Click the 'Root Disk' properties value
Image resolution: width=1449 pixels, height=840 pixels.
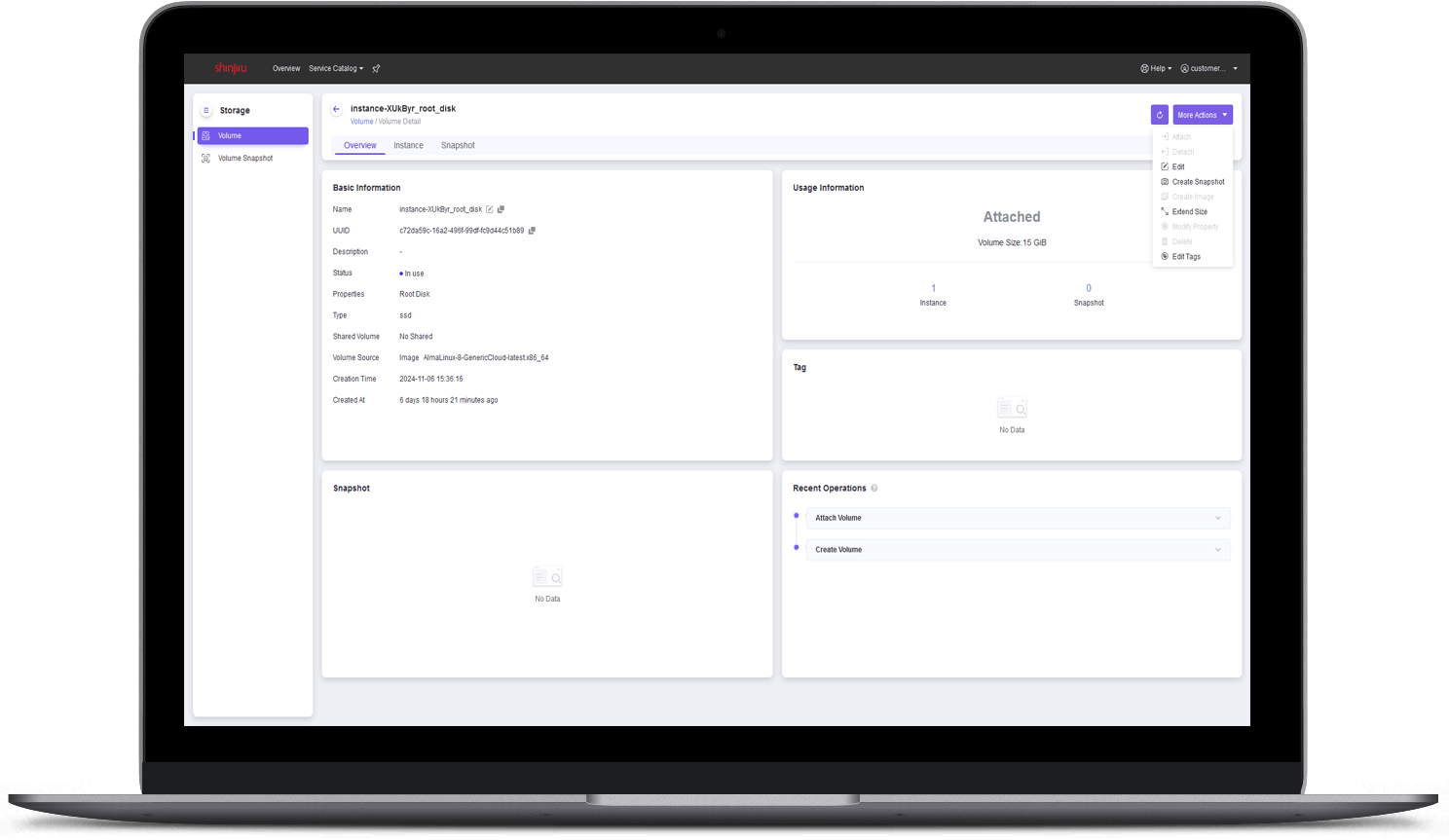pos(414,294)
